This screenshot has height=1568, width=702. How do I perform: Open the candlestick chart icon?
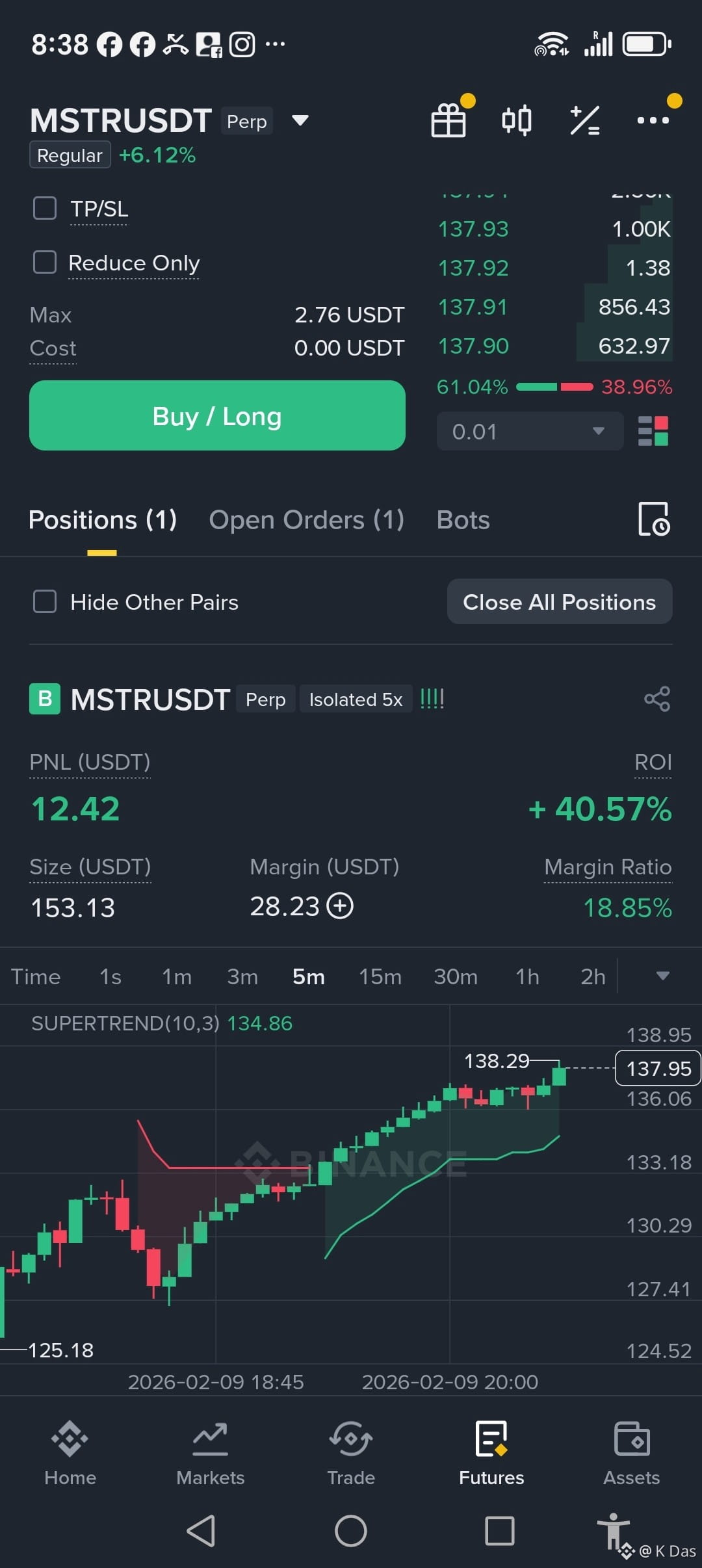pyautogui.click(x=517, y=120)
